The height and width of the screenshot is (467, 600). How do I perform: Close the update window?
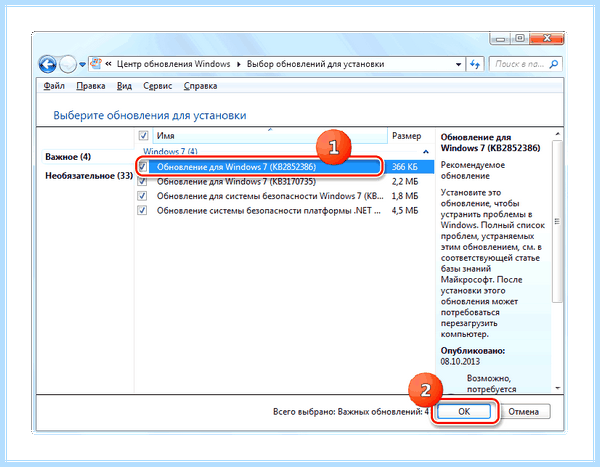coord(546,38)
